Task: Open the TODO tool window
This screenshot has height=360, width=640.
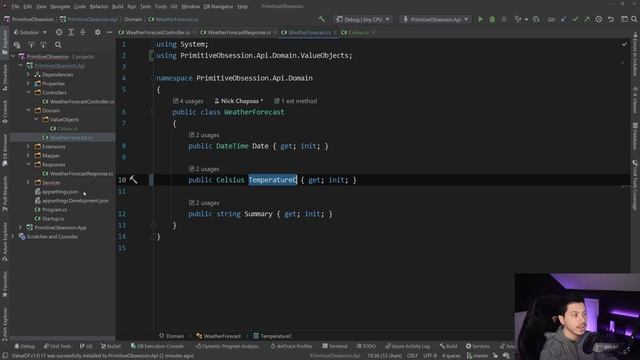Action: pos(366,346)
